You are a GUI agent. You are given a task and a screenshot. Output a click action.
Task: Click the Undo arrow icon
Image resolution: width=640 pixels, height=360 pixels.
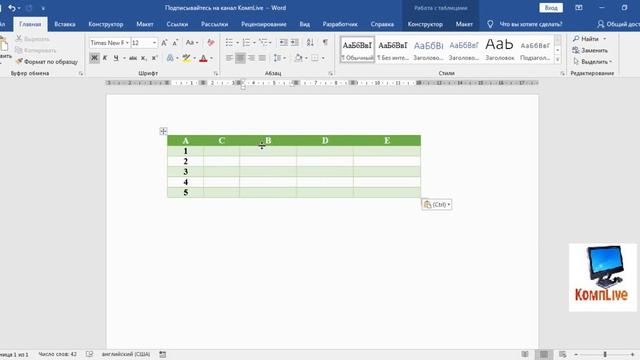click(12, 8)
